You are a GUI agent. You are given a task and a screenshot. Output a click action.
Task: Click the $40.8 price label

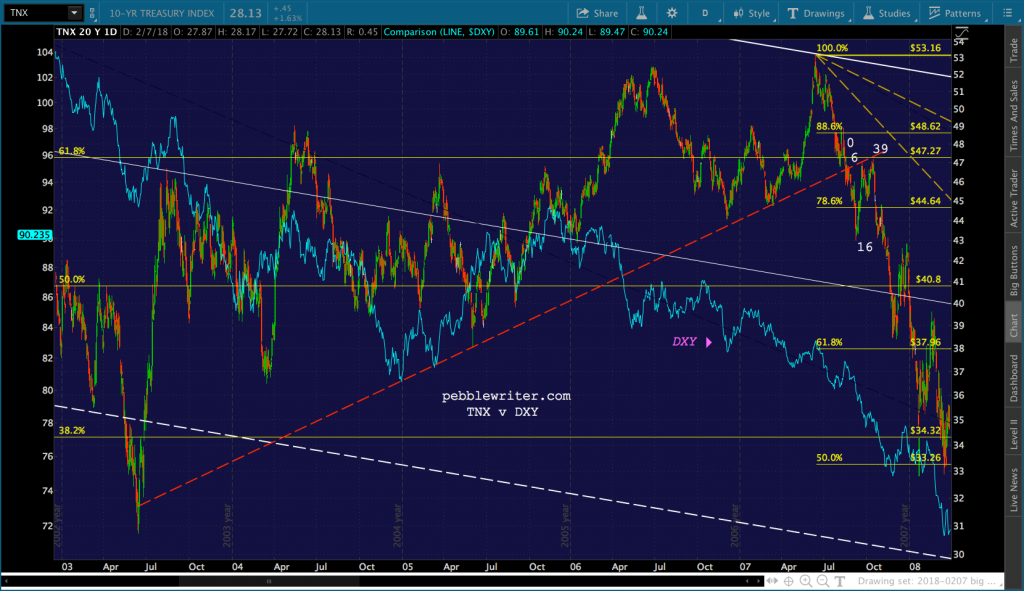click(x=928, y=279)
